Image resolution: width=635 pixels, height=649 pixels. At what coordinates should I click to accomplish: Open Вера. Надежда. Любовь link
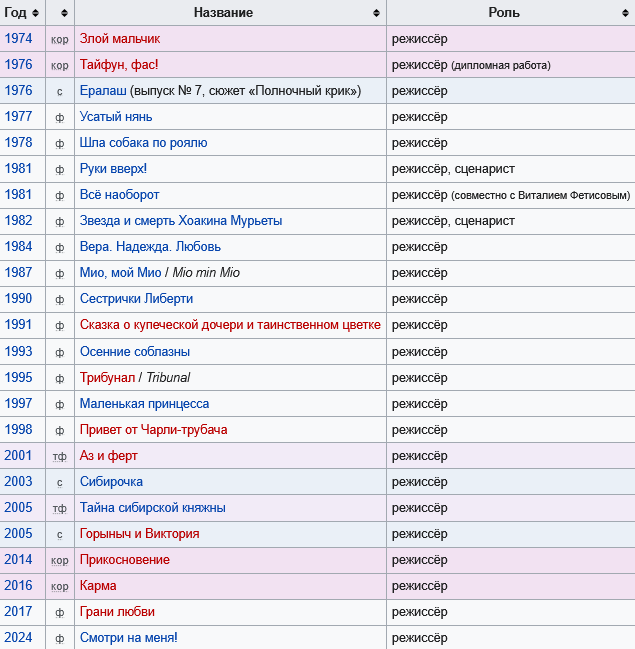coord(150,247)
